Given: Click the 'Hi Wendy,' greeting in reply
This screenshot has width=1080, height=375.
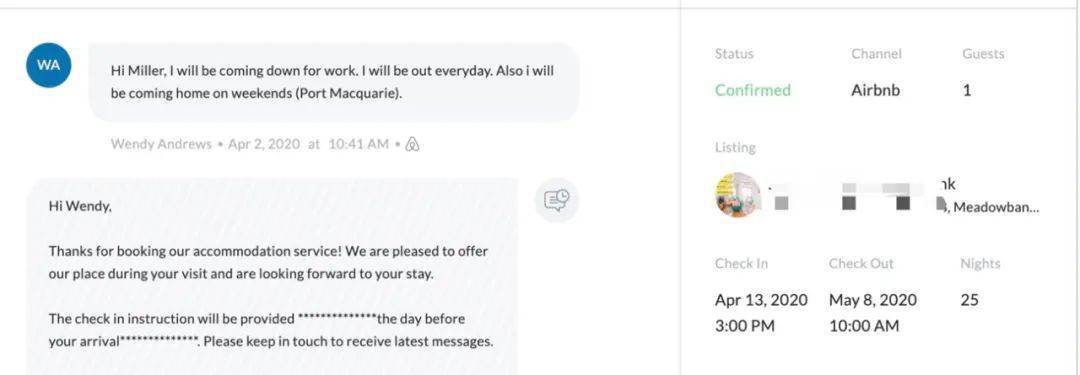Looking at the screenshot, I should pyautogui.click(x=80, y=205).
